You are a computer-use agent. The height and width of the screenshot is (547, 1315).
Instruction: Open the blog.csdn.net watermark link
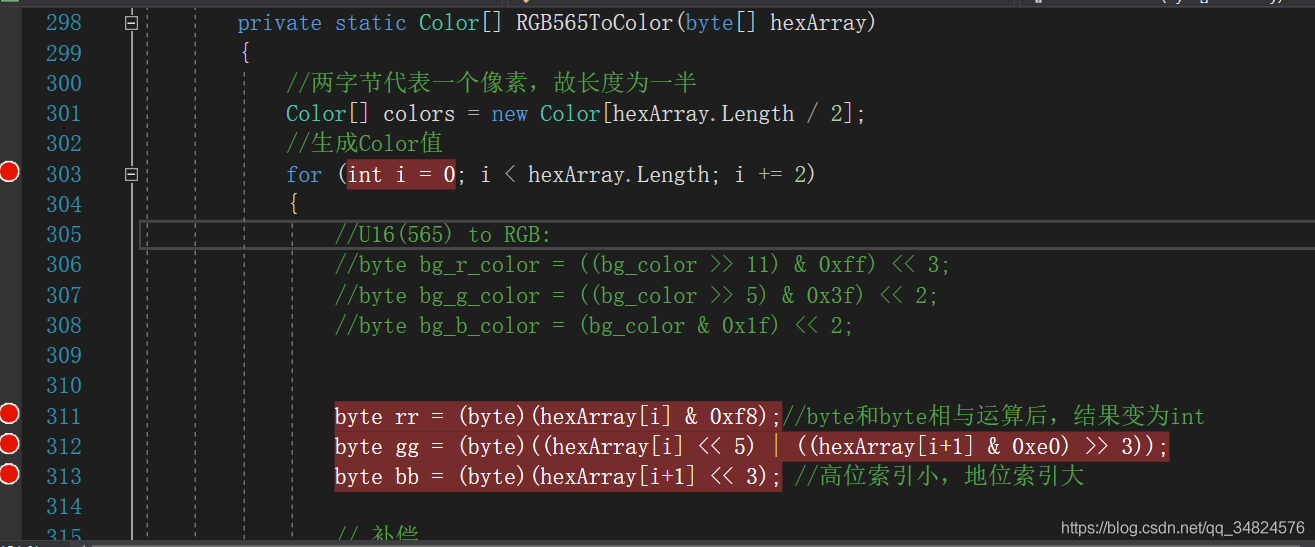point(1182,527)
